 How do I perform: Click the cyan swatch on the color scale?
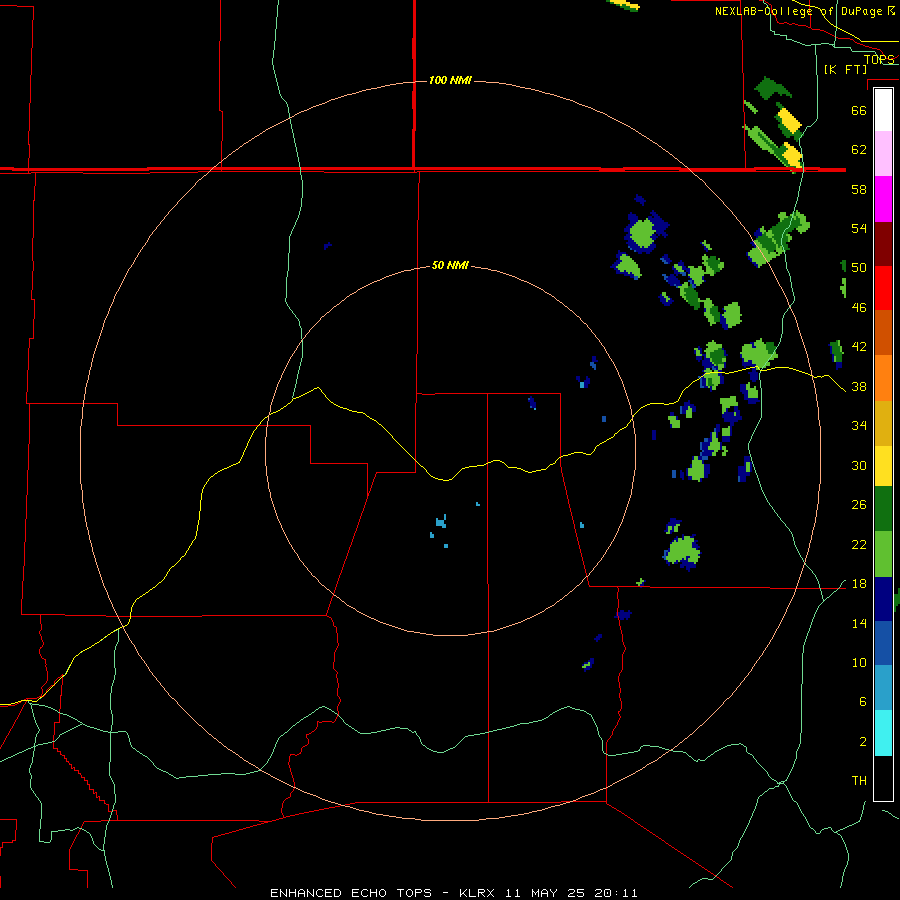[883, 732]
